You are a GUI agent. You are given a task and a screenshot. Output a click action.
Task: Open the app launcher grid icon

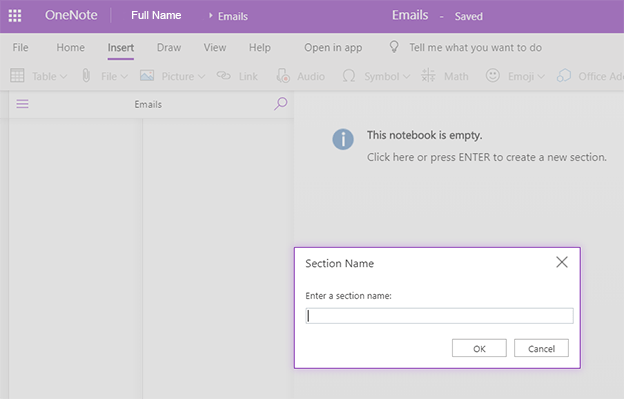[15, 16]
